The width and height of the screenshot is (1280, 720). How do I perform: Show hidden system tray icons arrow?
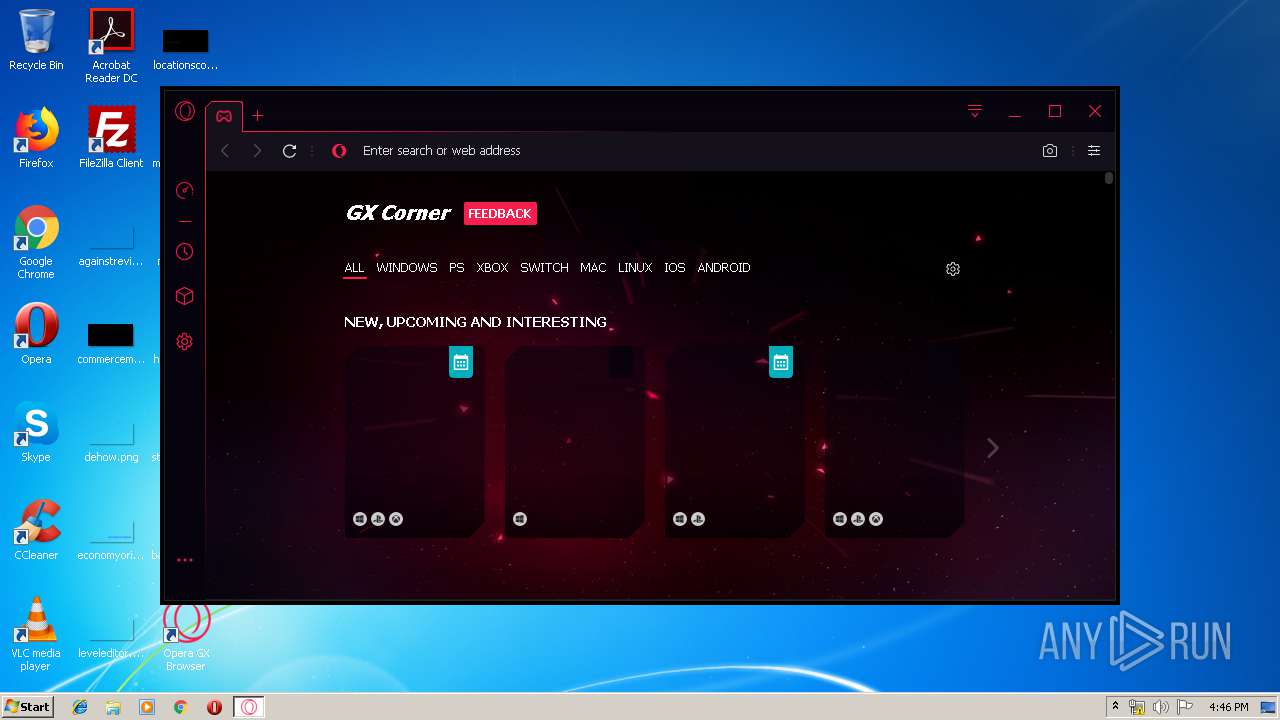tap(1115, 707)
